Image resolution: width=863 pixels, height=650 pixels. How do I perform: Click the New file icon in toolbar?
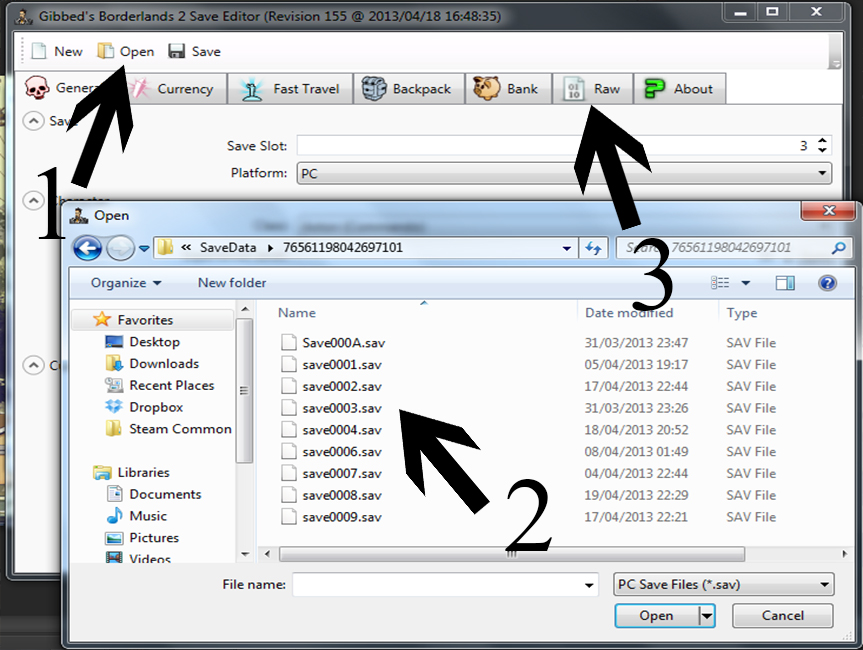pos(39,51)
